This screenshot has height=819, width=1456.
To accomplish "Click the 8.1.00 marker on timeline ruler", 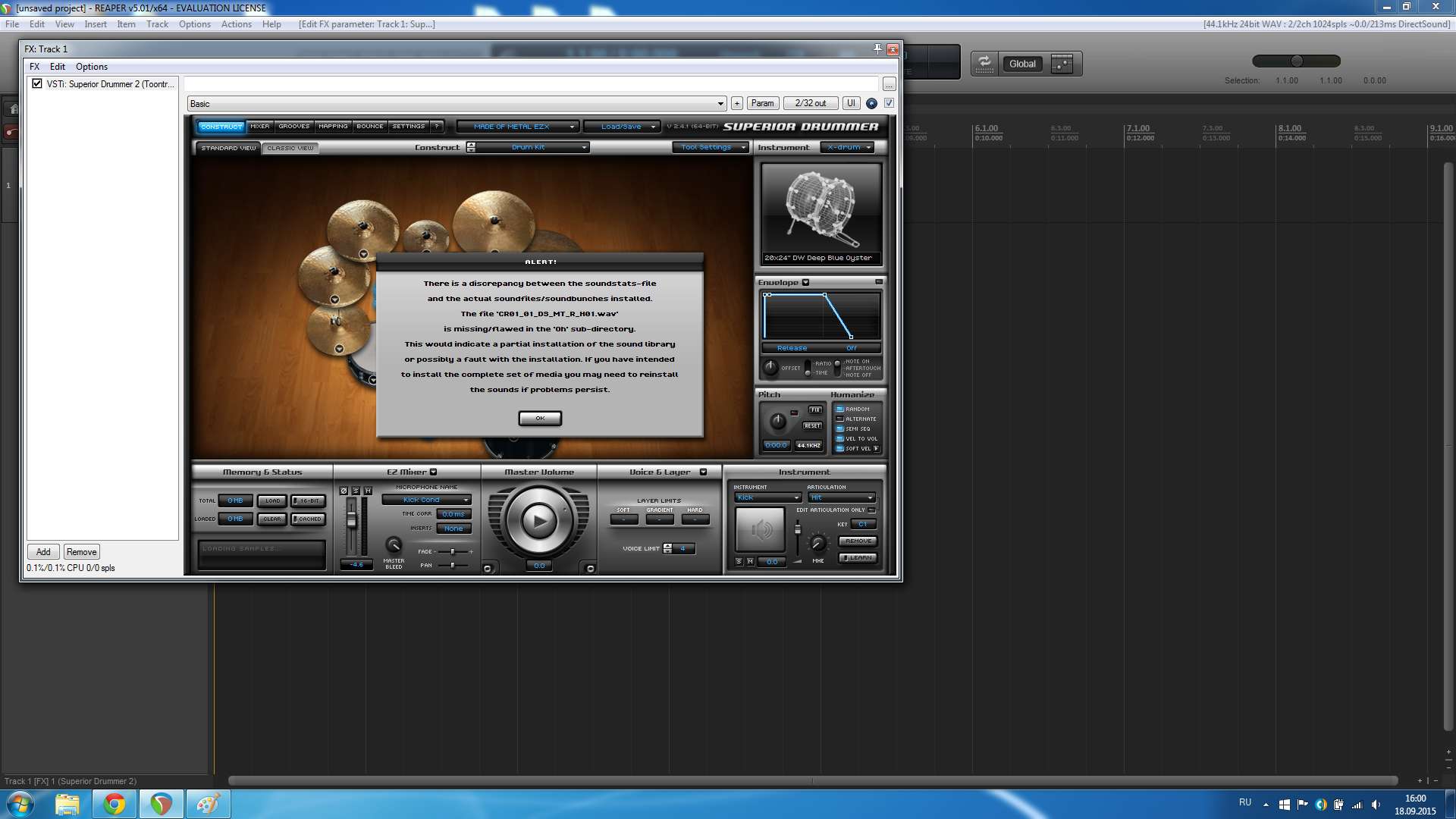I will click(1289, 128).
